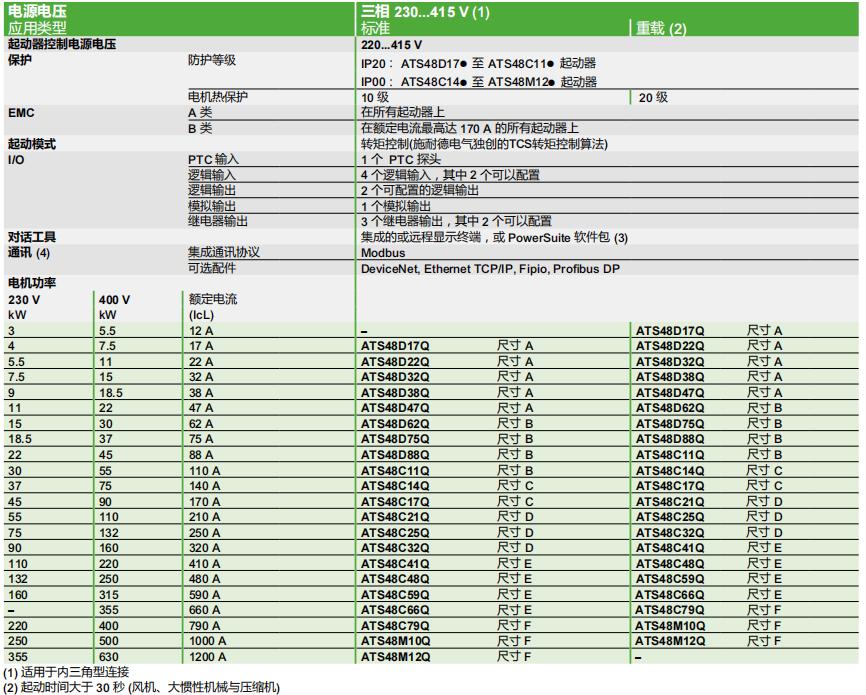Select the '应用类型' header label
This screenshot has height=695, width=866.
37,28
